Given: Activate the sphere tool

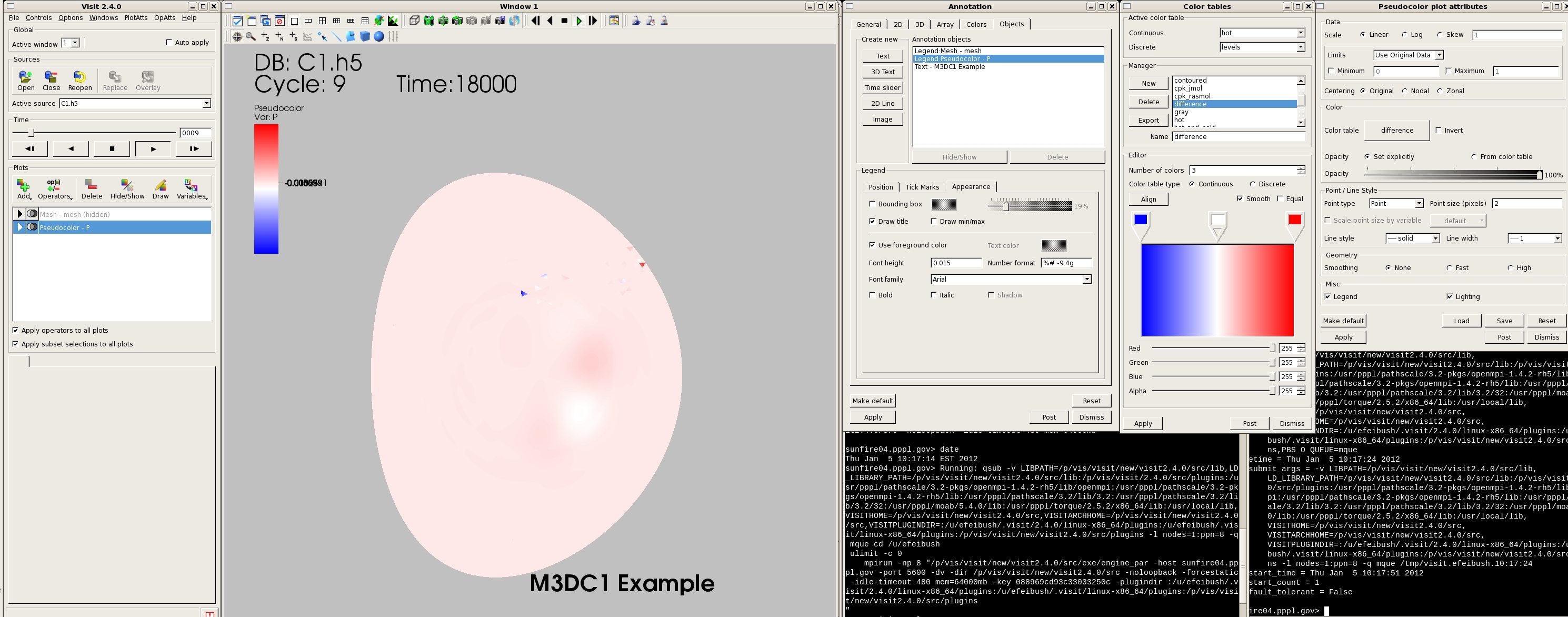Looking at the screenshot, I should point(378,36).
